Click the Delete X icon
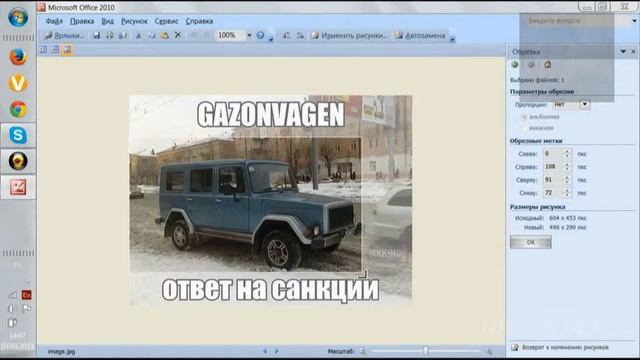The image size is (640, 360). 178,36
